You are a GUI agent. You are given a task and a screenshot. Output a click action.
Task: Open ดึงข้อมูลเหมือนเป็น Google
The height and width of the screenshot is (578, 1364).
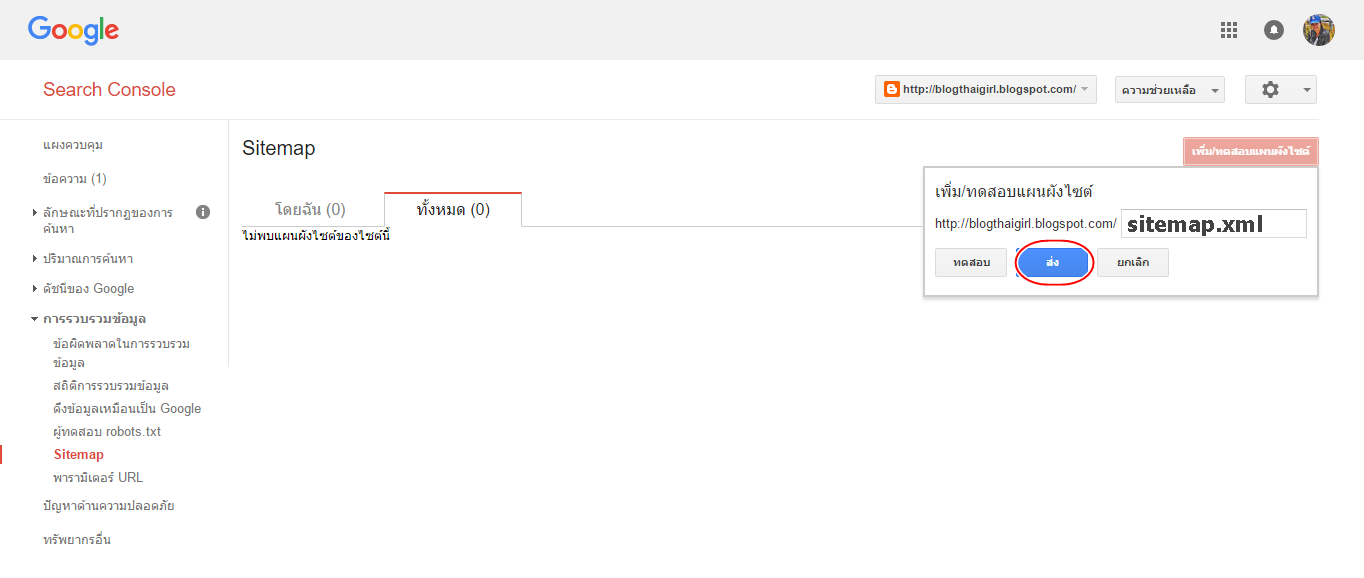tap(127, 409)
